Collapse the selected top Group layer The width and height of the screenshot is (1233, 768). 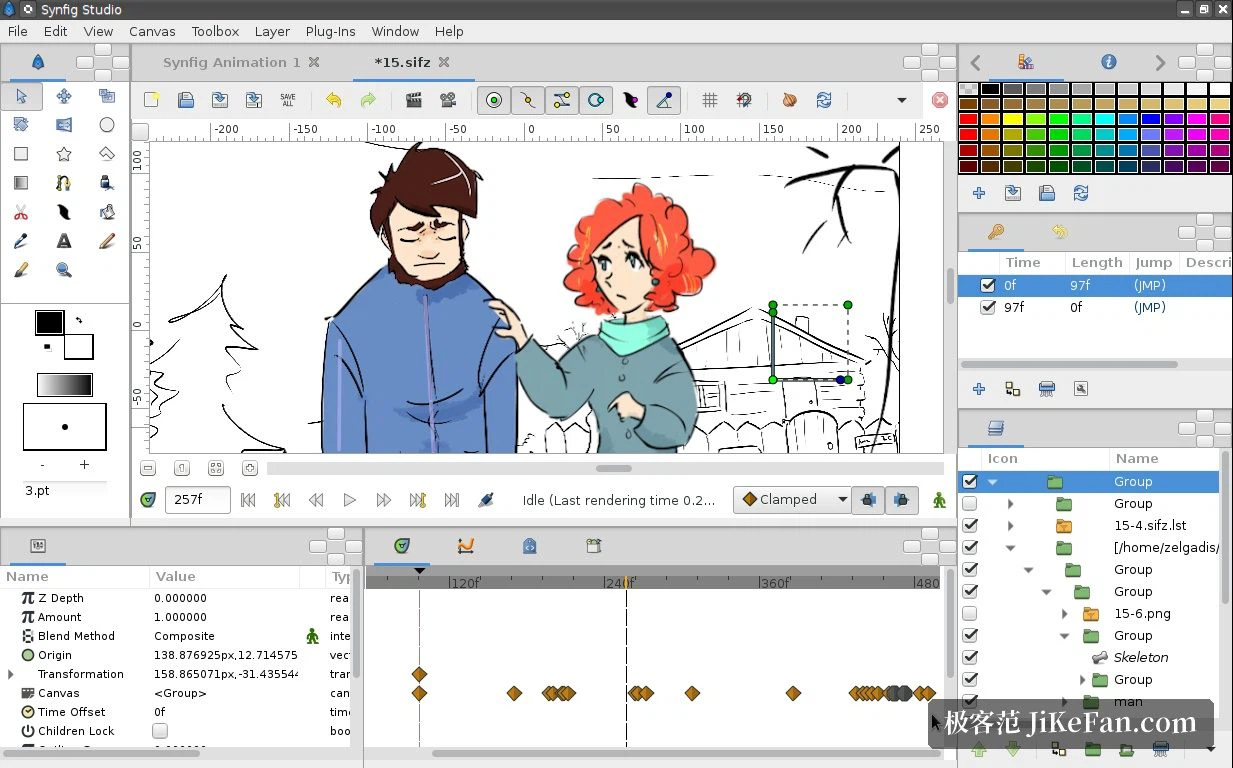click(x=992, y=481)
